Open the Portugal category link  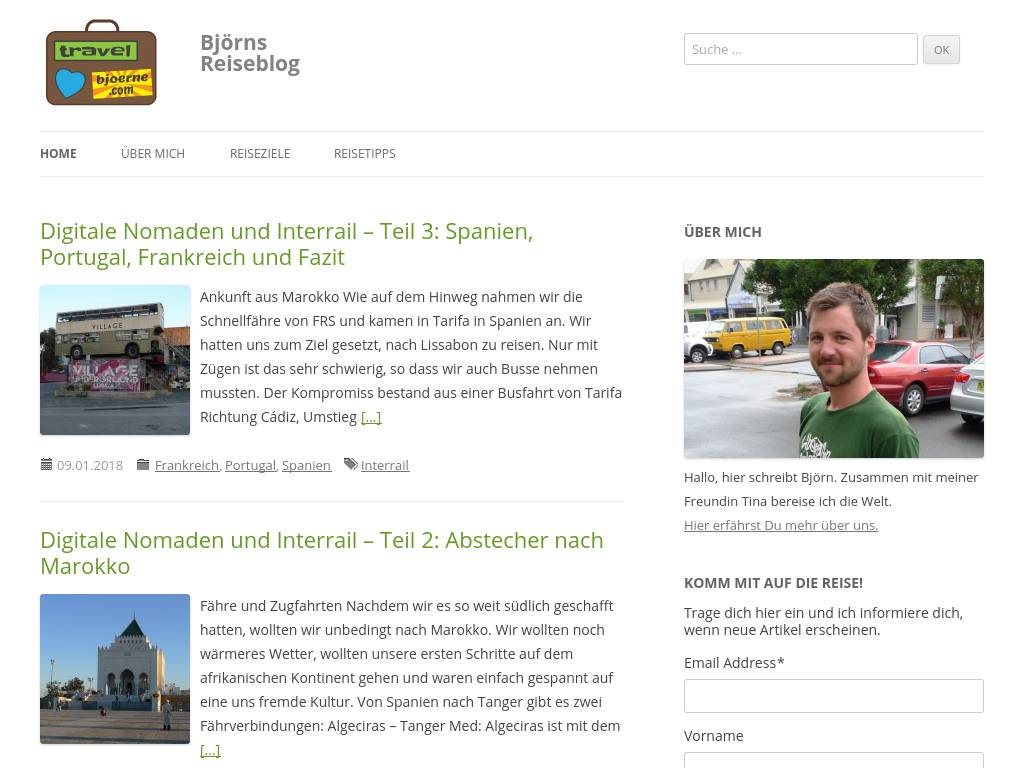251,465
